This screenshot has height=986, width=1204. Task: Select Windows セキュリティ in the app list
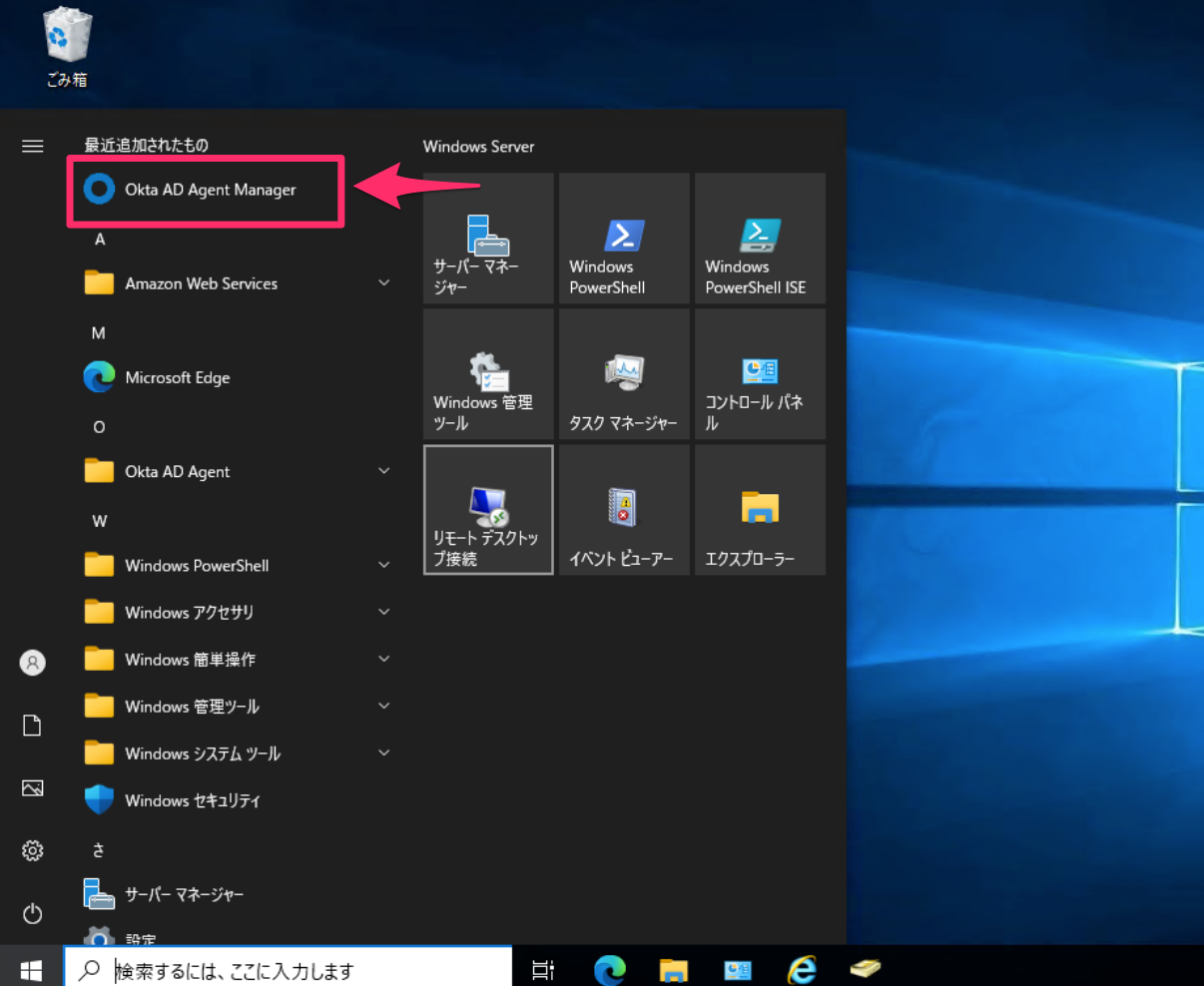coord(192,800)
